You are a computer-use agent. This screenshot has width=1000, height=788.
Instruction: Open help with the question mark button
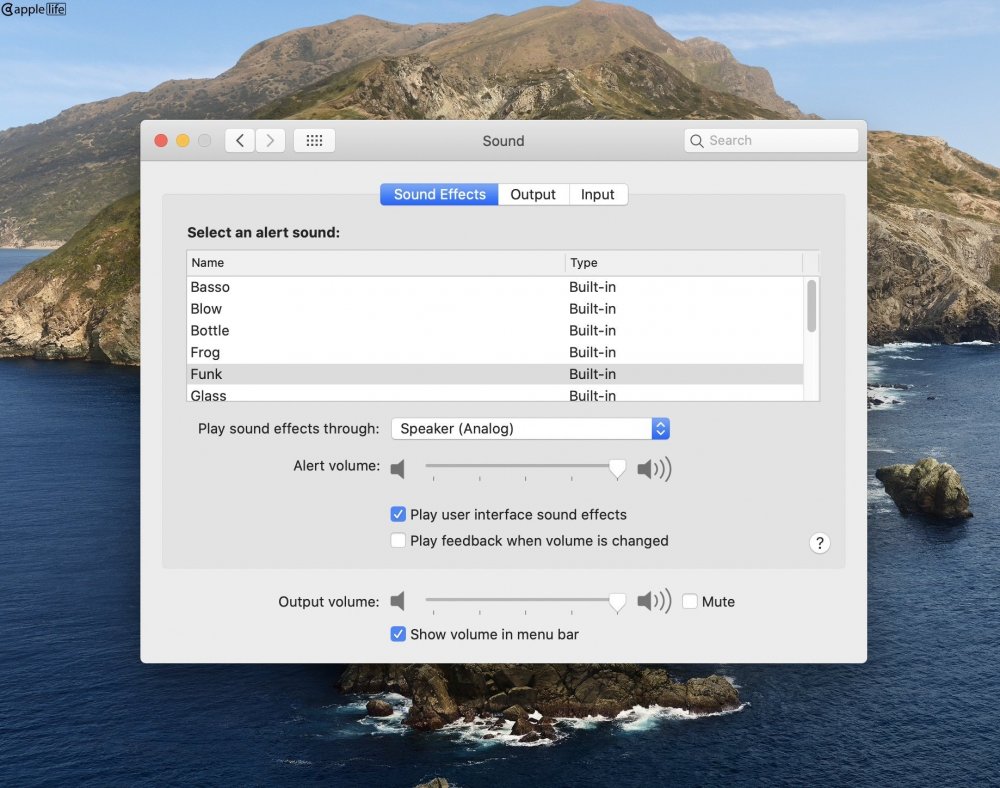click(820, 543)
